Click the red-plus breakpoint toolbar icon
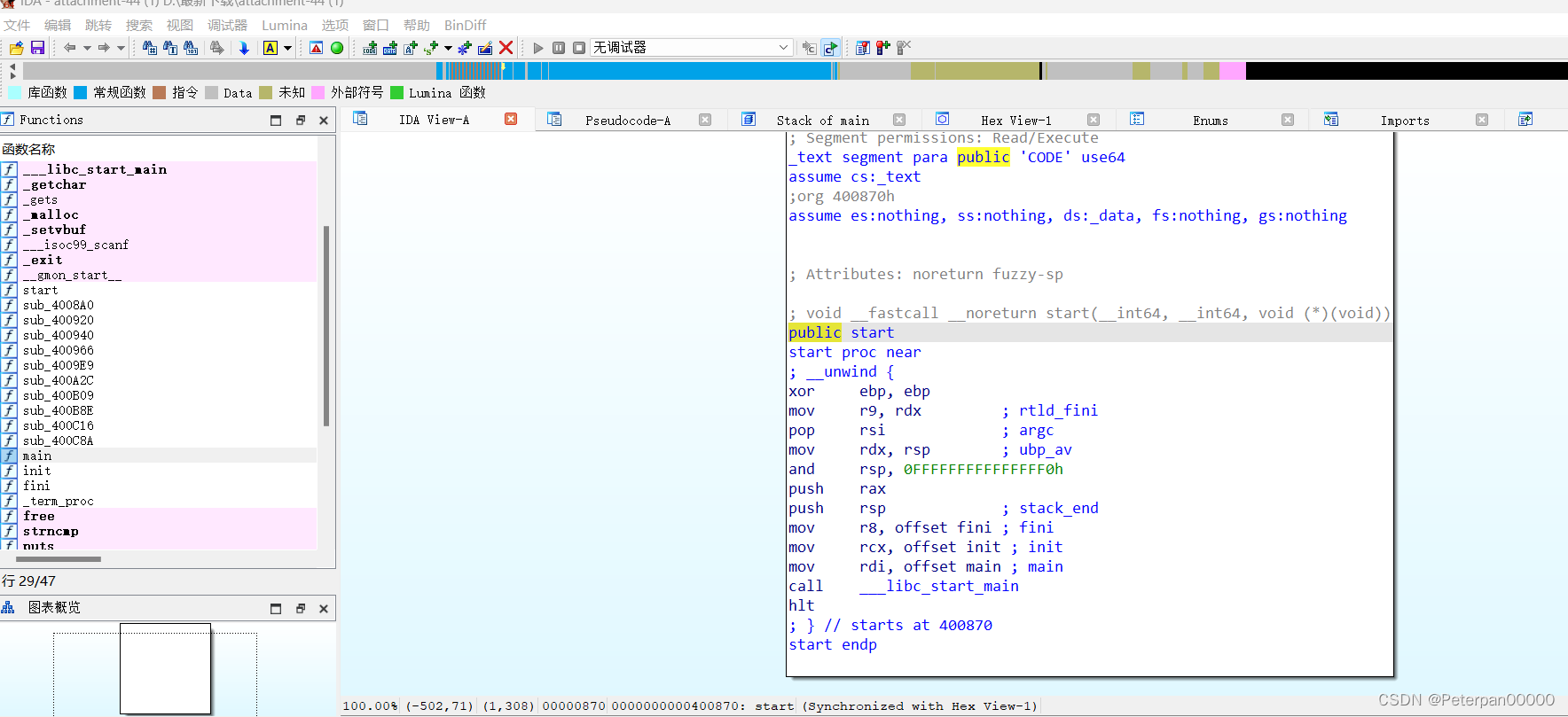The image size is (1568, 717). tap(883, 48)
